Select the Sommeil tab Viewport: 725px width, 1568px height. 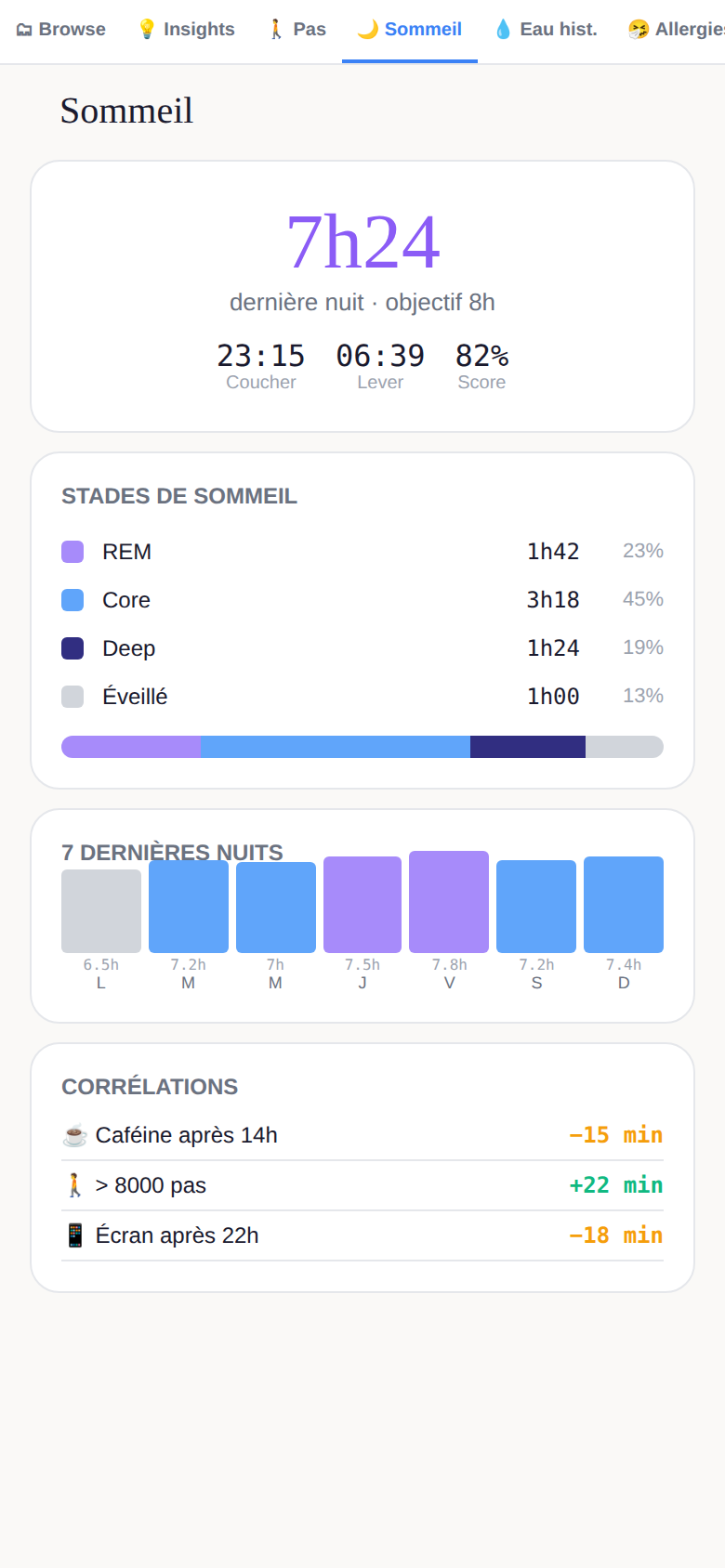(x=410, y=30)
